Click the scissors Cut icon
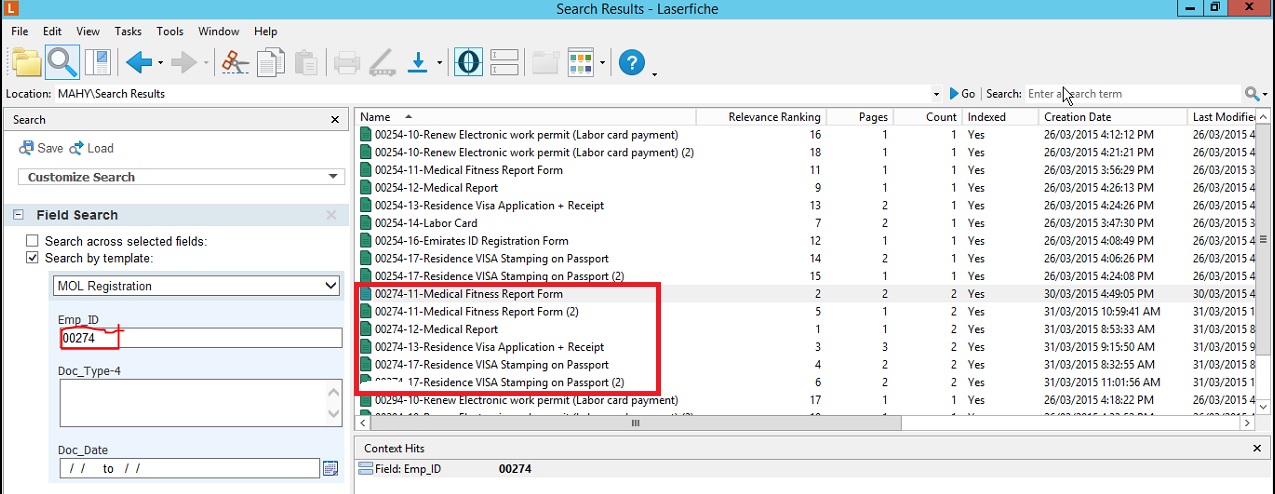Image resolution: width=1275 pixels, height=494 pixels. click(x=235, y=63)
